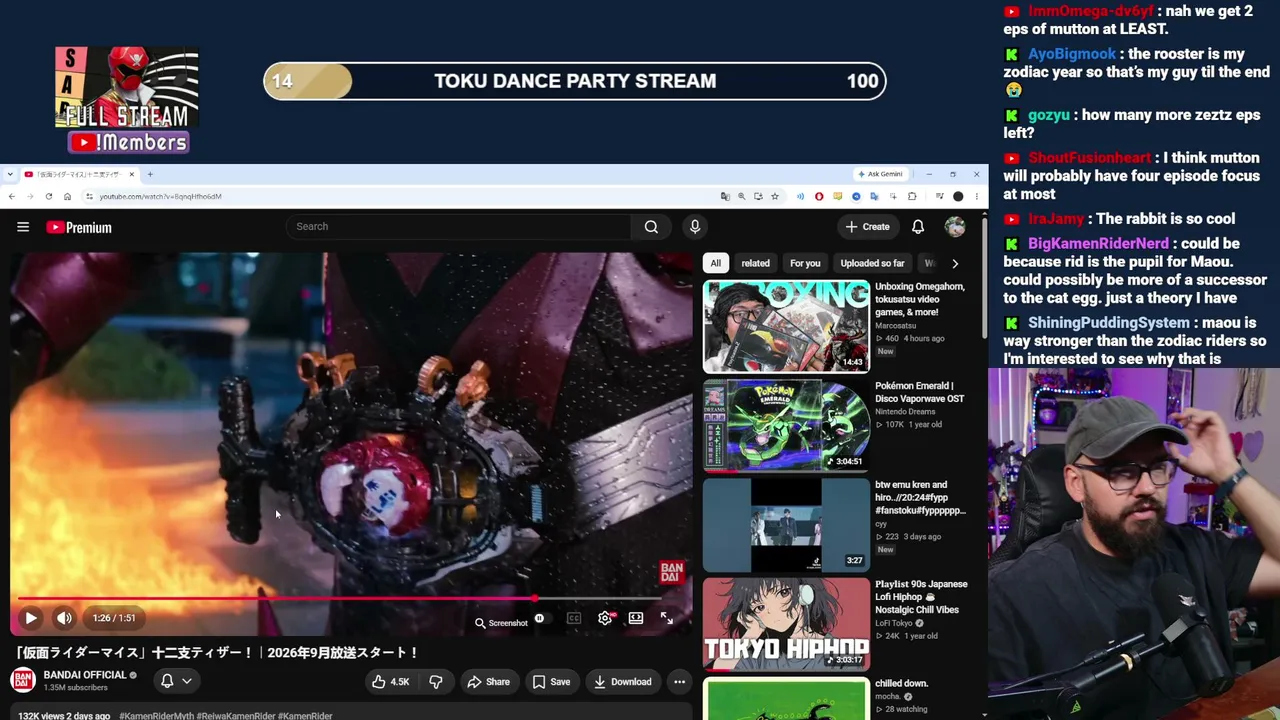Click ShiningPuddingSystem username in chat

tap(1109, 323)
